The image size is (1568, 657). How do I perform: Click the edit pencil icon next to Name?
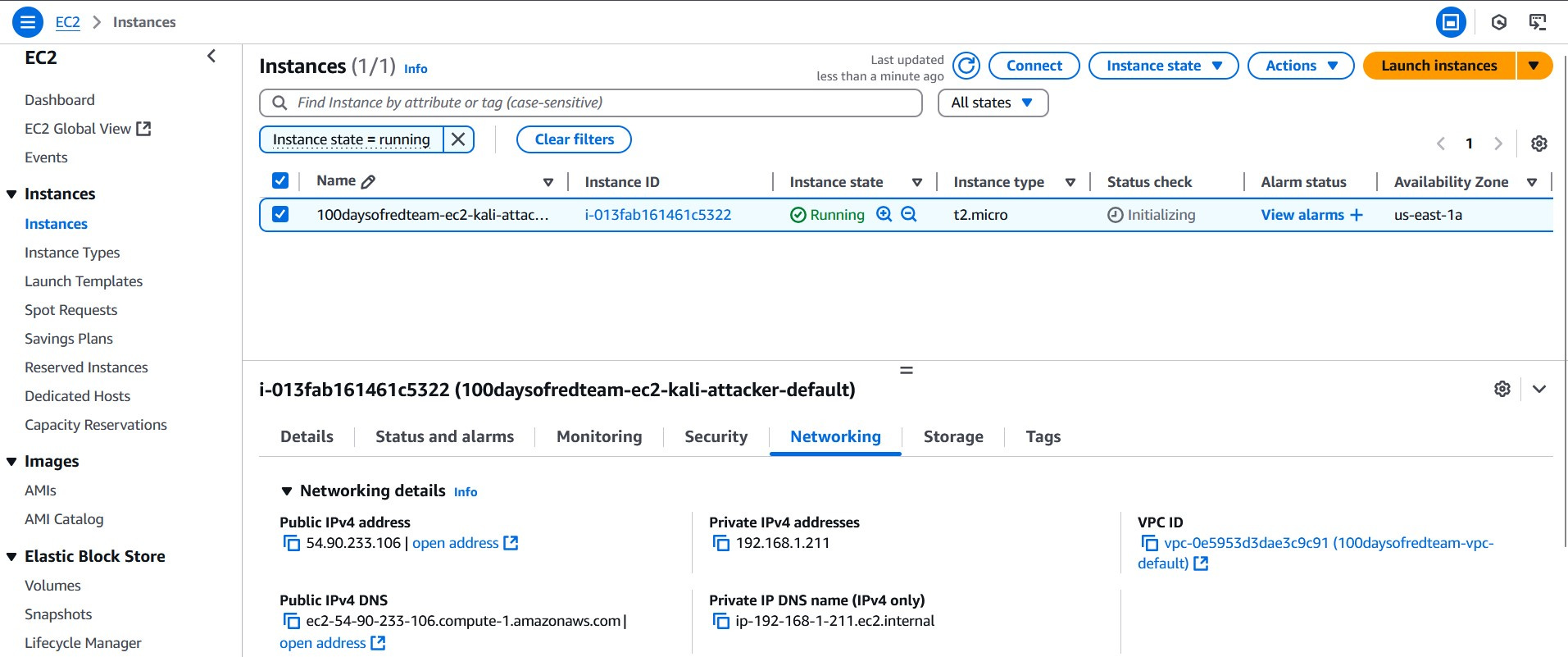coord(368,181)
